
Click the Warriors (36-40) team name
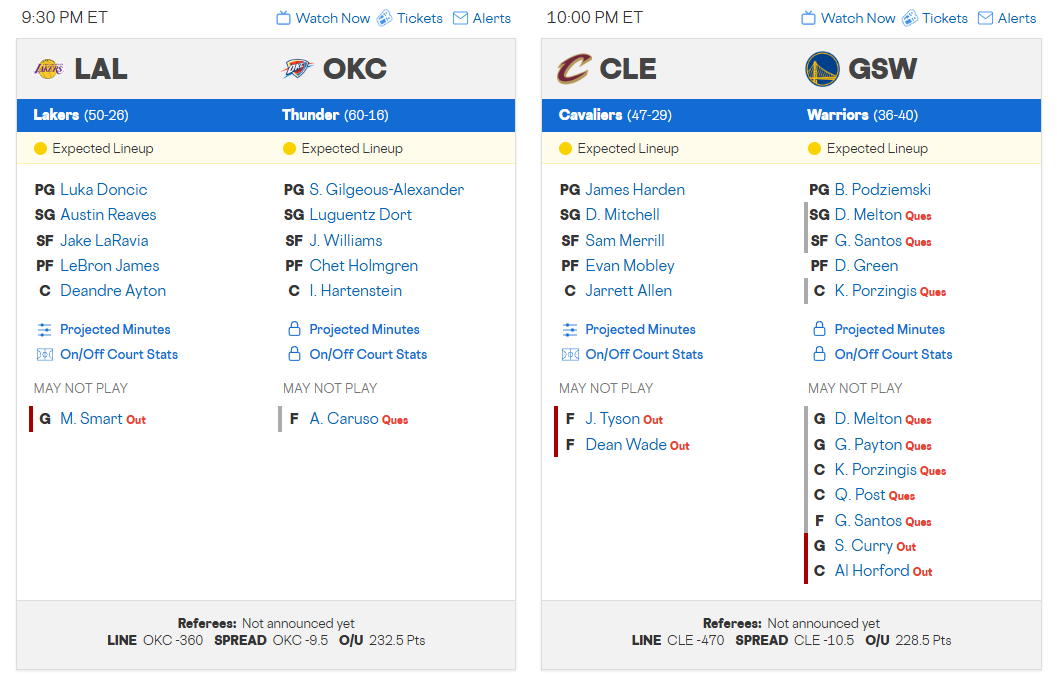[x=838, y=115]
